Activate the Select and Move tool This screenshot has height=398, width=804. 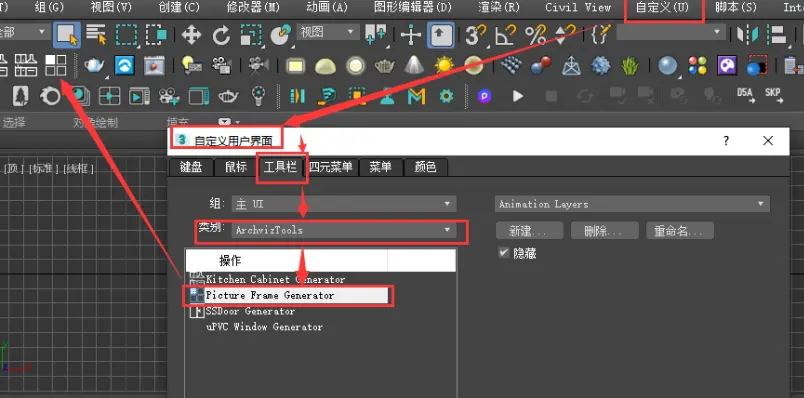tap(191, 35)
